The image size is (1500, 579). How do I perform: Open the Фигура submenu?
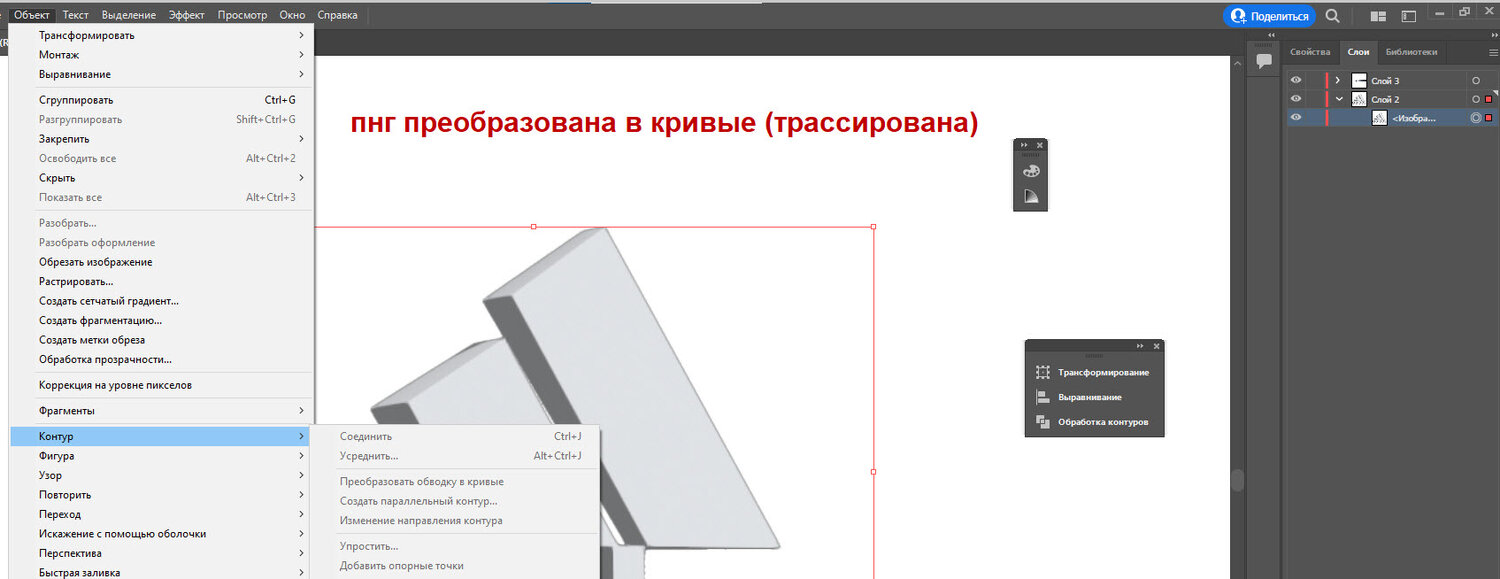161,456
